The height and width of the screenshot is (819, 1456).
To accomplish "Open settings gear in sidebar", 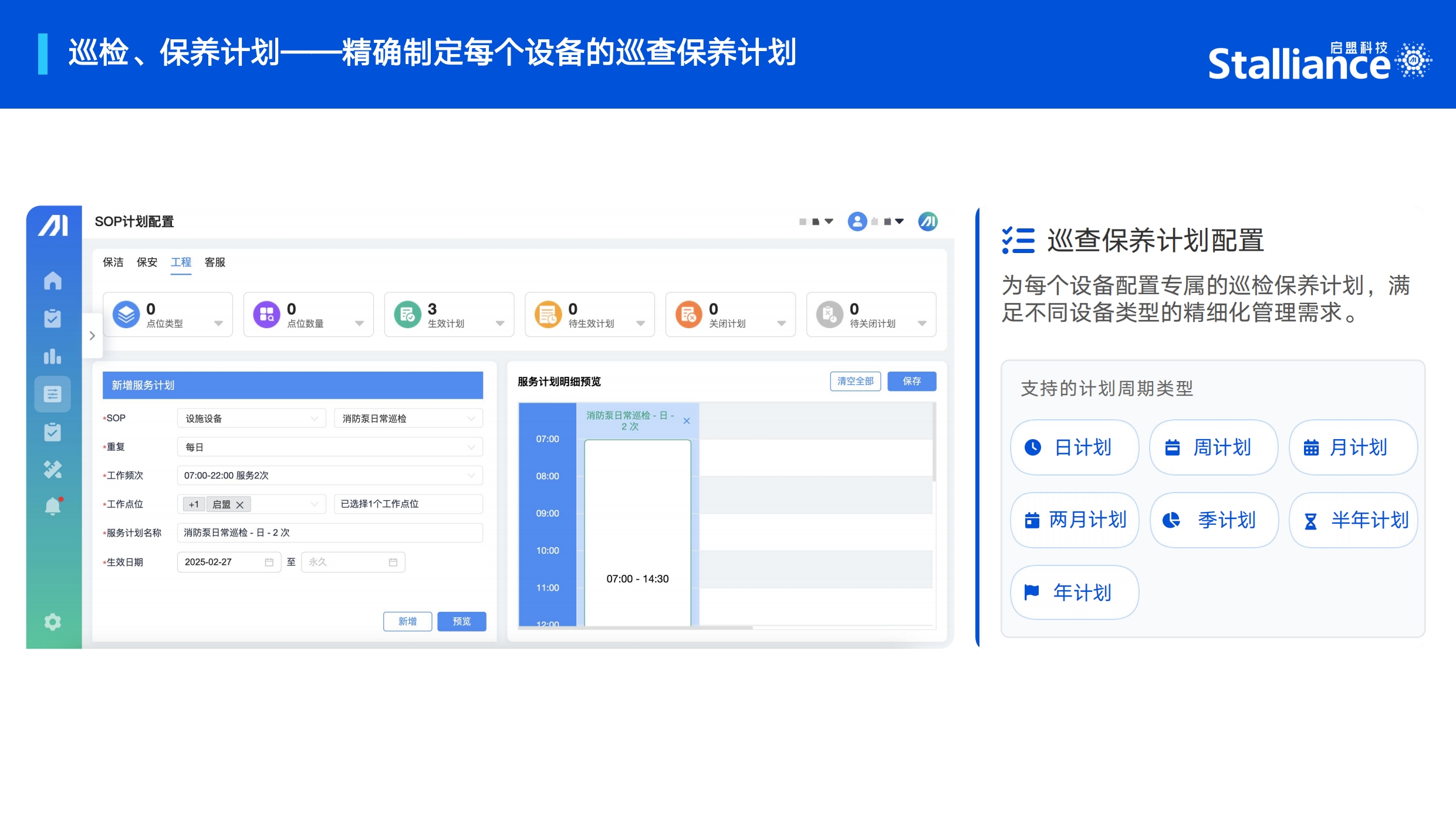I will (53, 622).
